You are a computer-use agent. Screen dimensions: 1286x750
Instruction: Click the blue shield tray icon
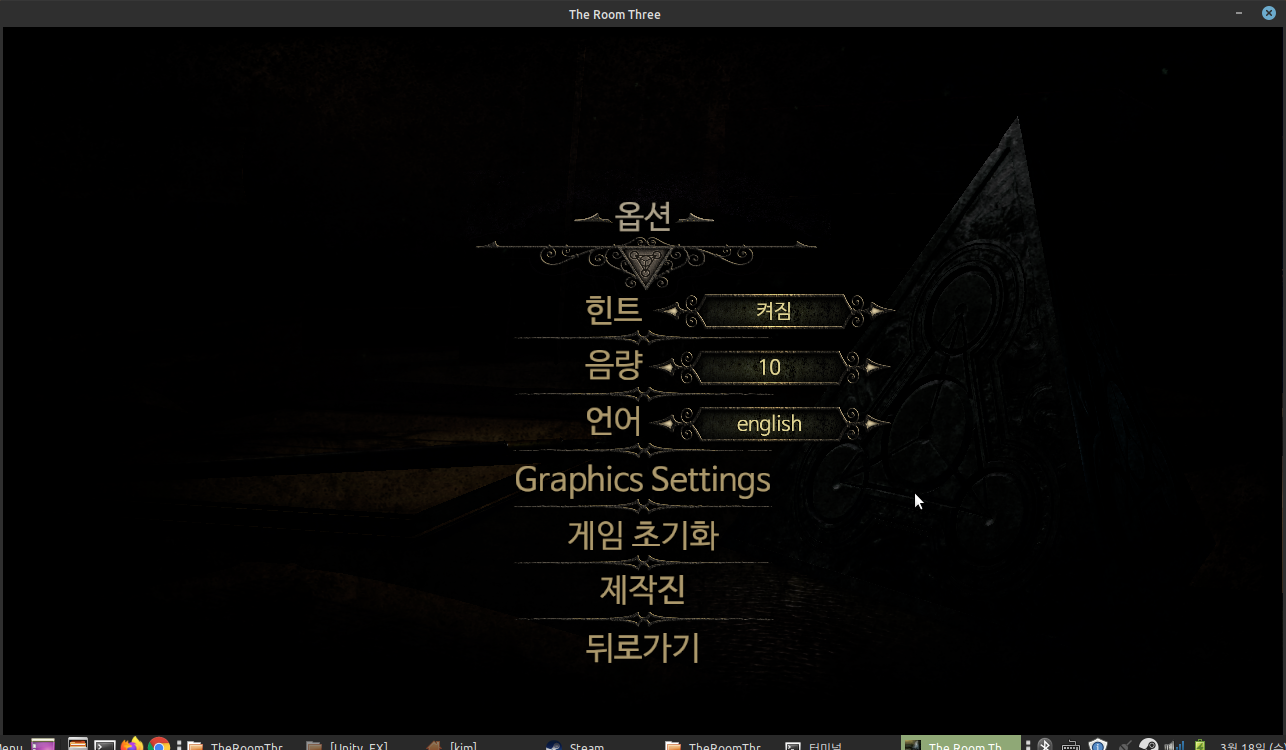(1098, 745)
